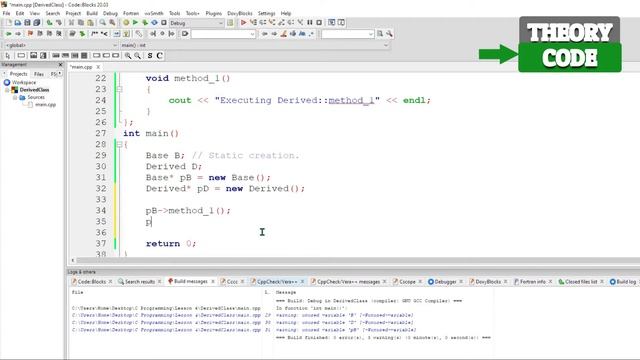Click the unused variable 'pB' warning row
640x360 pixels.
click(x=281, y=330)
